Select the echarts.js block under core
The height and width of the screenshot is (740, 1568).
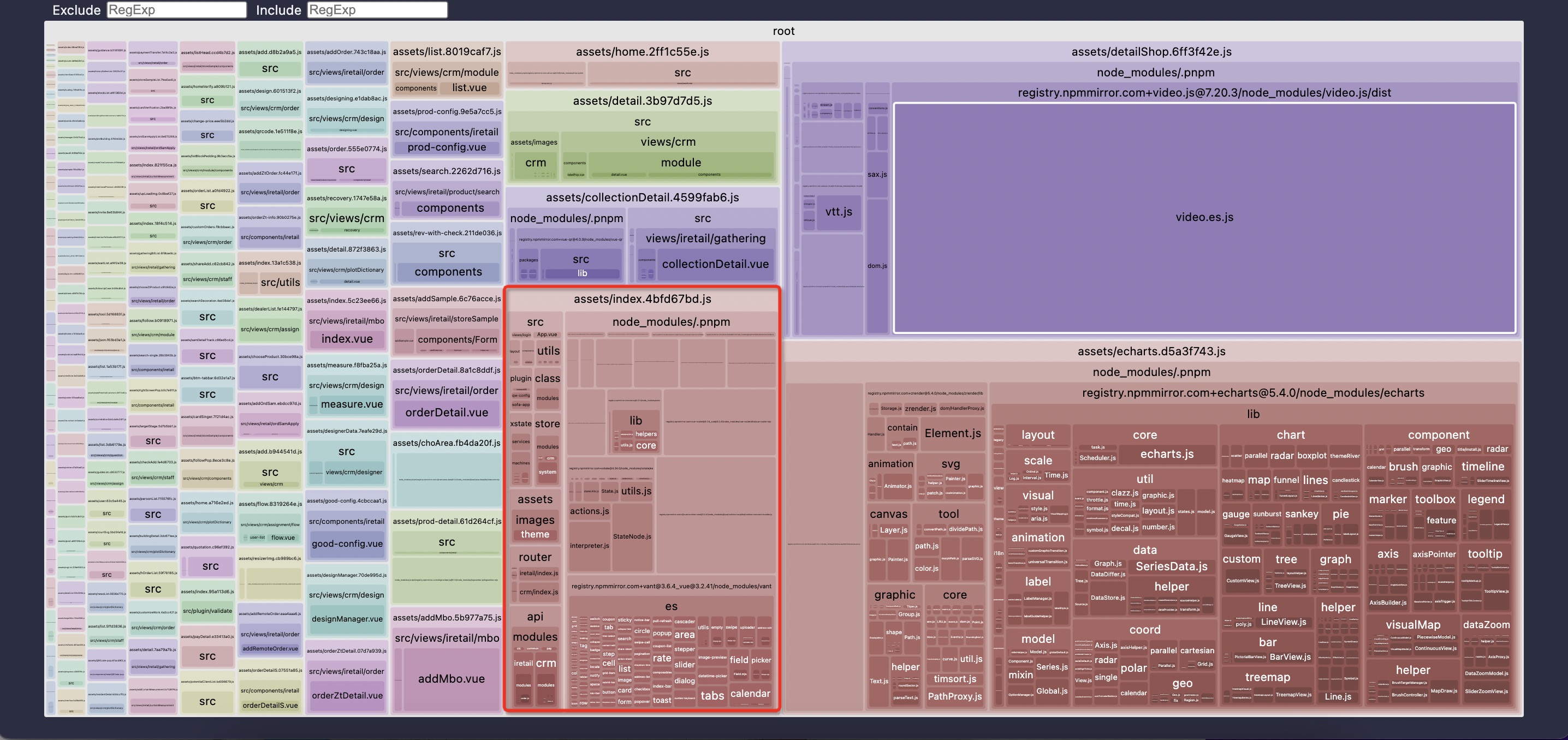click(x=1166, y=454)
